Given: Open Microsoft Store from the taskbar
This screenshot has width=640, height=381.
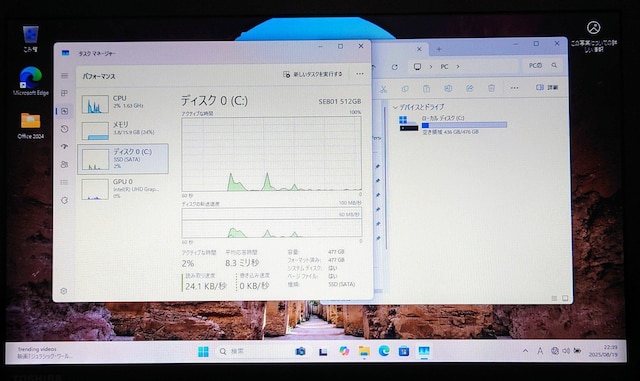Looking at the screenshot, I should (x=404, y=351).
